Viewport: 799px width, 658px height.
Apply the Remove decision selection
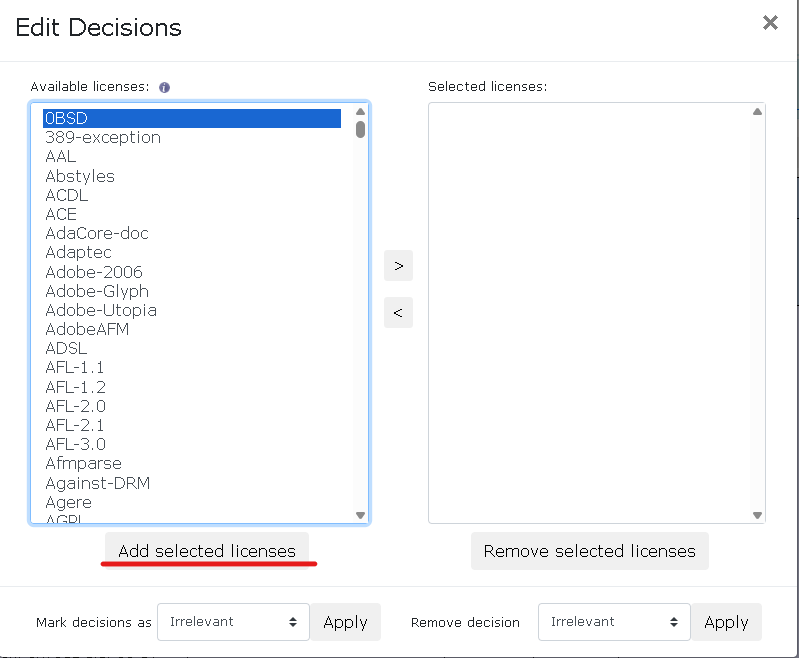(x=726, y=622)
